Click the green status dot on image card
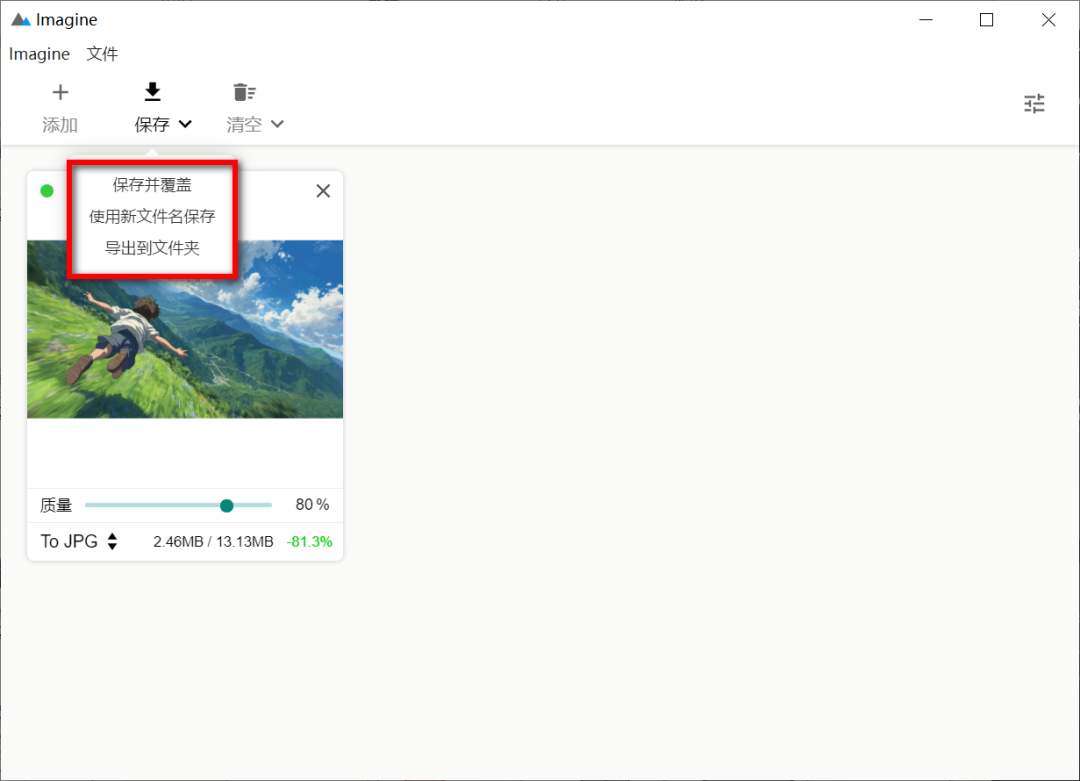 pos(47,191)
